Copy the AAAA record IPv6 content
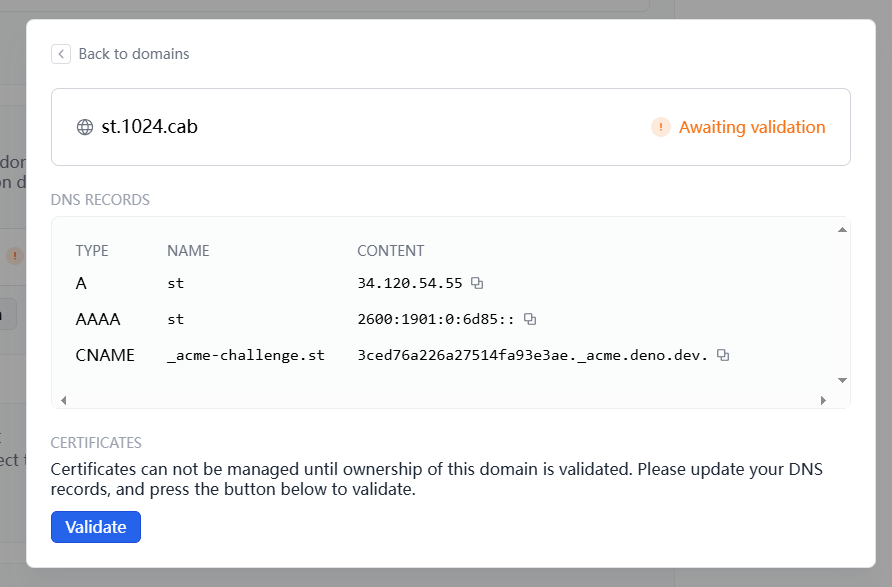 pos(530,319)
